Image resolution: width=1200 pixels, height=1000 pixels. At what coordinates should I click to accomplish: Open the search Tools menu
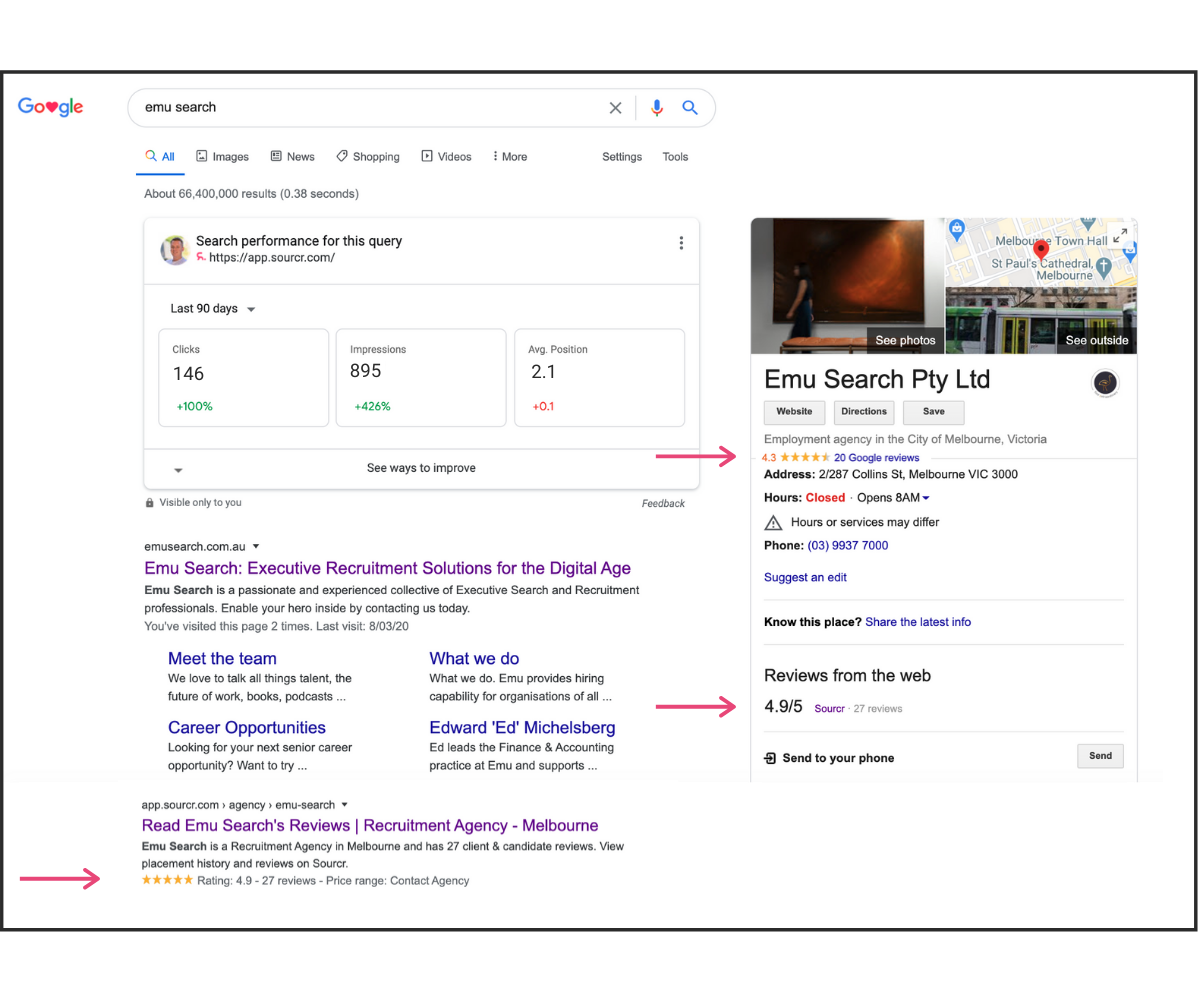coord(675,157)
